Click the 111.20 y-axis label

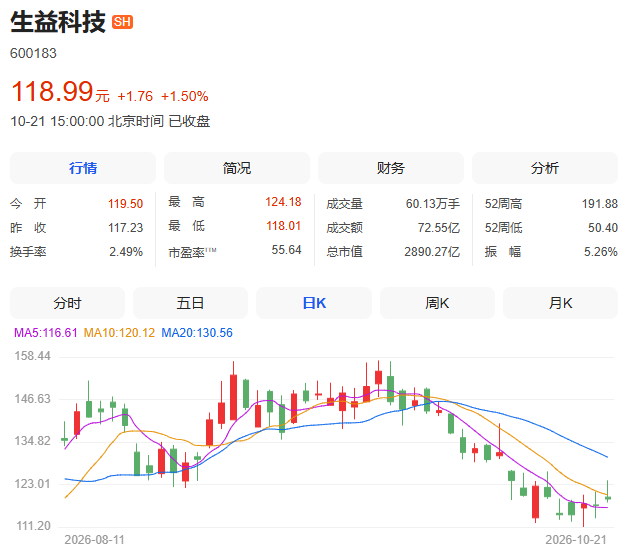(x=34, y=526)
